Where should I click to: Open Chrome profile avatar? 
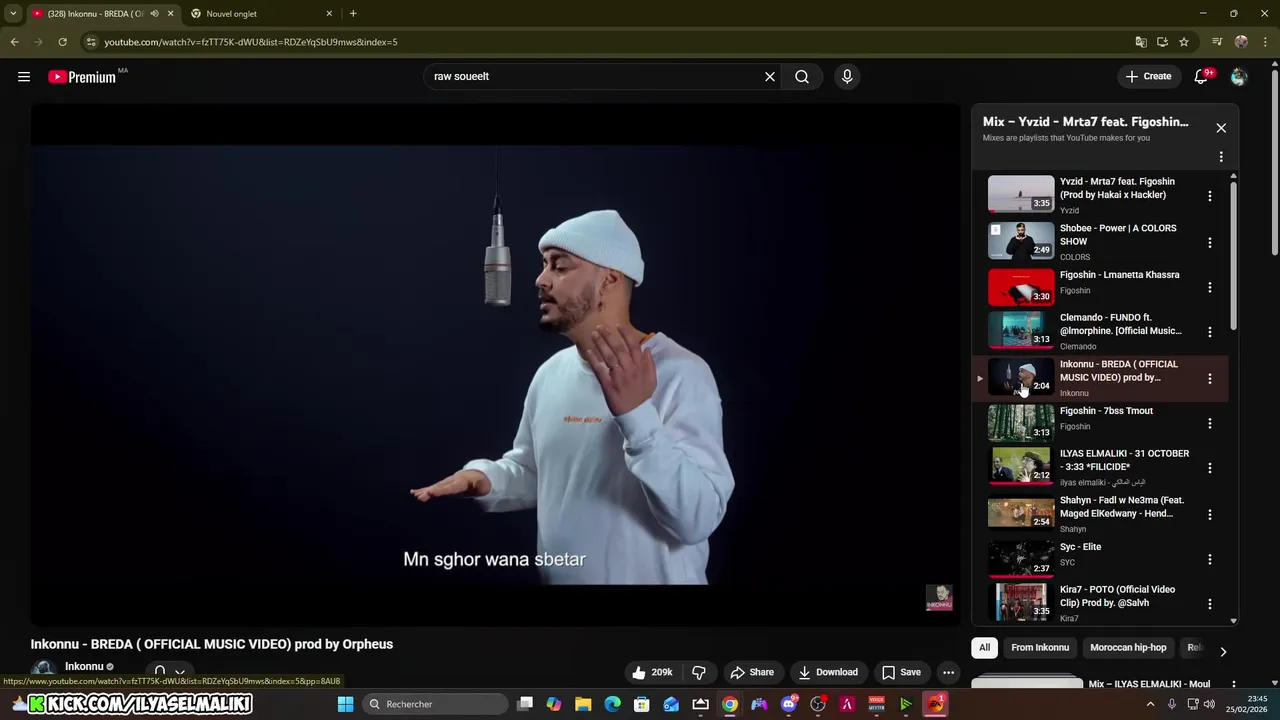(1241, 42)
